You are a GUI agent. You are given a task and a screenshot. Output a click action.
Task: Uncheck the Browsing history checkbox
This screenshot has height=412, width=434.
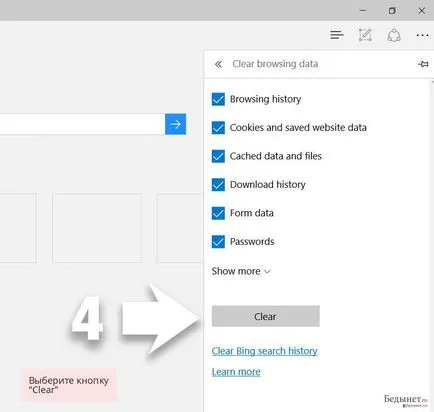218,99
